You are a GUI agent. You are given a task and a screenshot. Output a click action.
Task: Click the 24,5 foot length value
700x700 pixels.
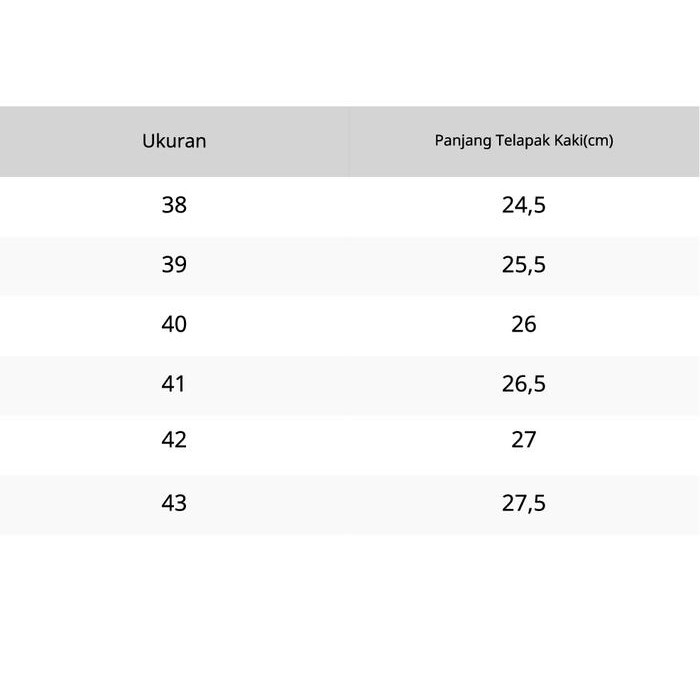(523, 206)
